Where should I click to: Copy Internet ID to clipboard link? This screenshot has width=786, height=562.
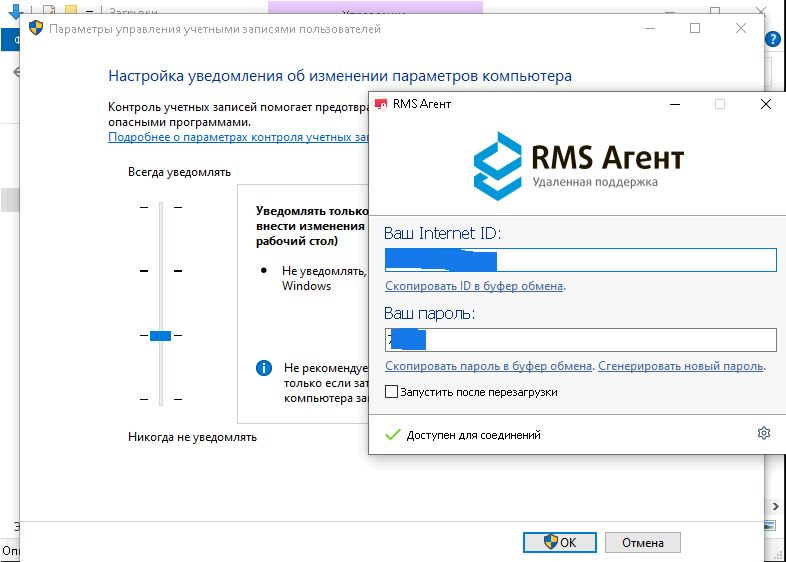coord(474,286)
